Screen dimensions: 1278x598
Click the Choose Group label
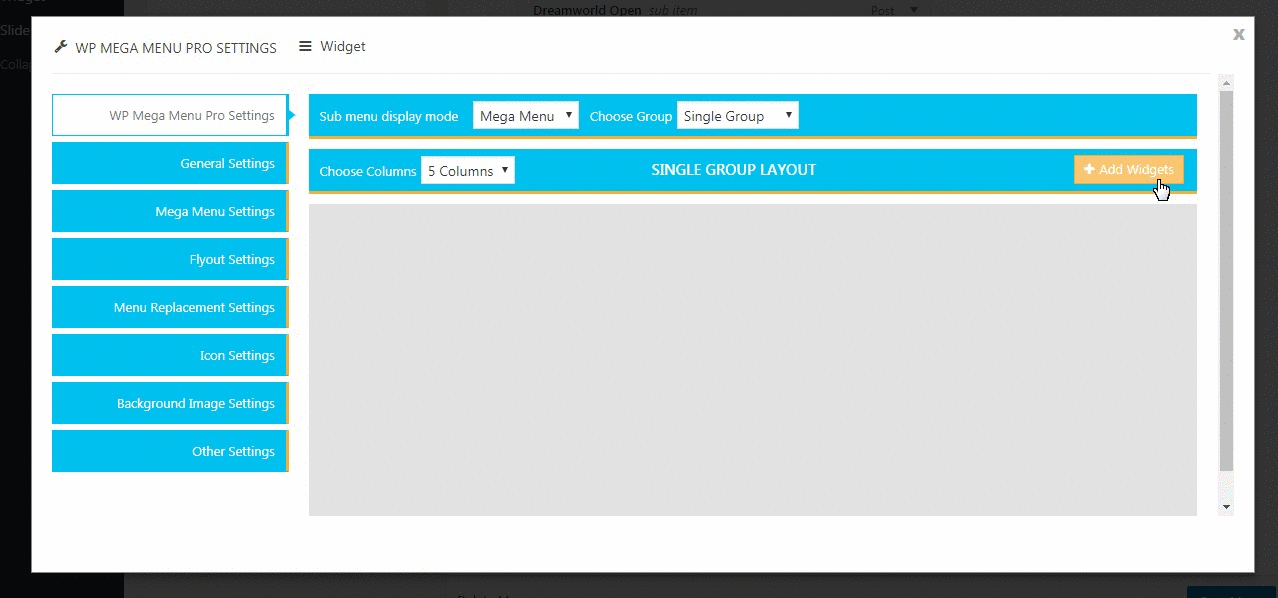click(631, 116)
